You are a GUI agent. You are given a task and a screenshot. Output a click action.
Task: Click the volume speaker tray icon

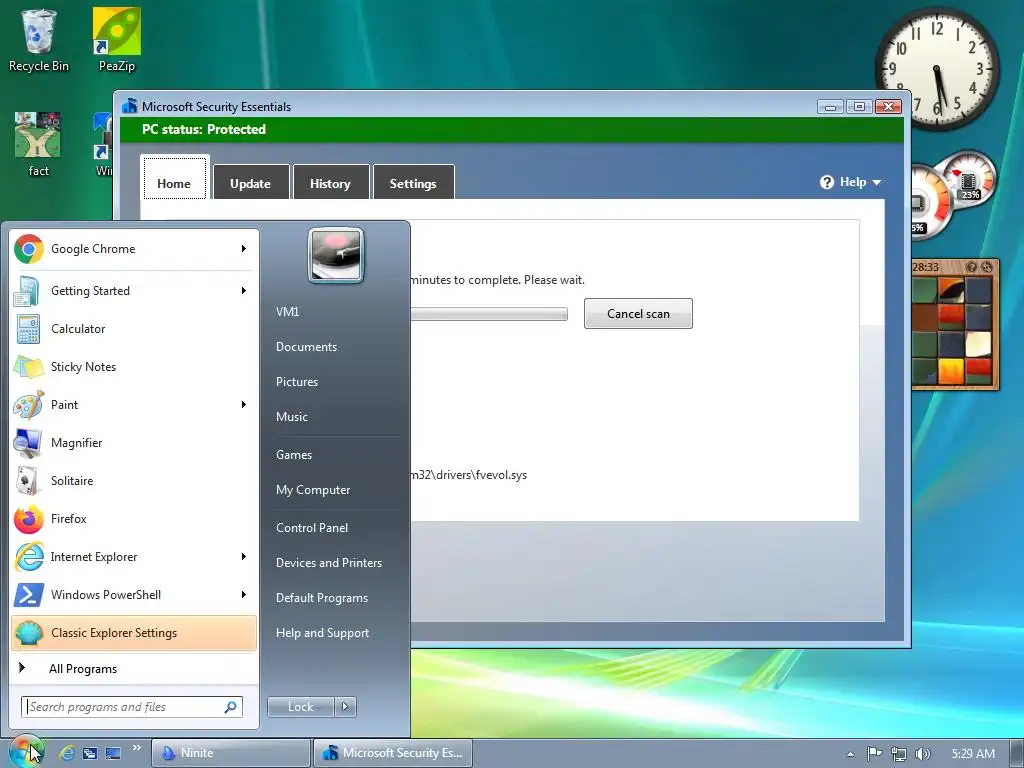point(922,754)
